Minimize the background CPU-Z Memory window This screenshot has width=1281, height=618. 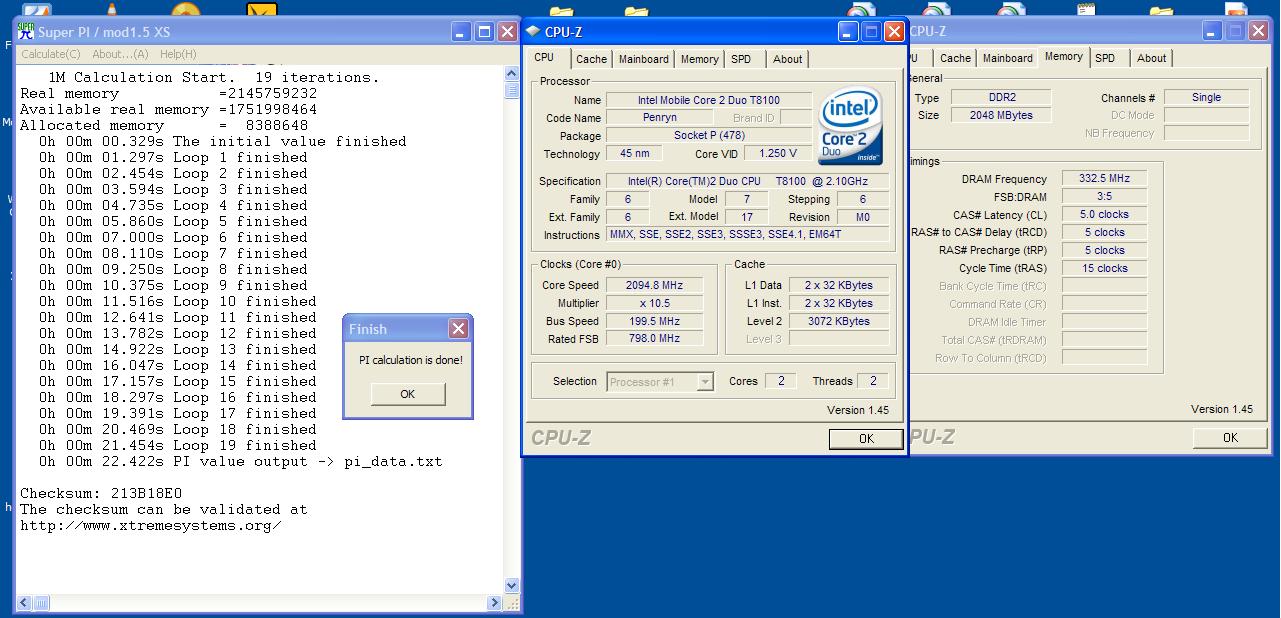click(x=1212, y=32)
